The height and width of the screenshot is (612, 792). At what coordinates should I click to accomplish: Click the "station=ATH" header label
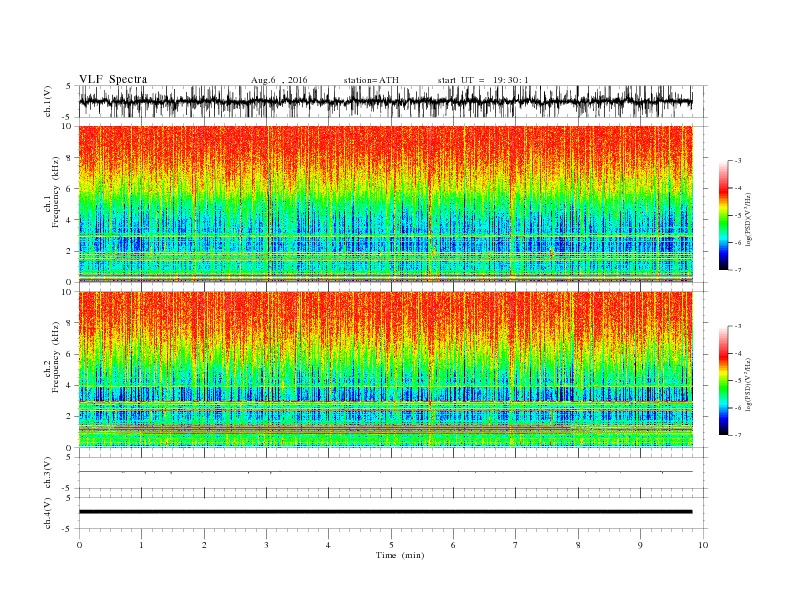pyautogui.click(x=371, y=80)
